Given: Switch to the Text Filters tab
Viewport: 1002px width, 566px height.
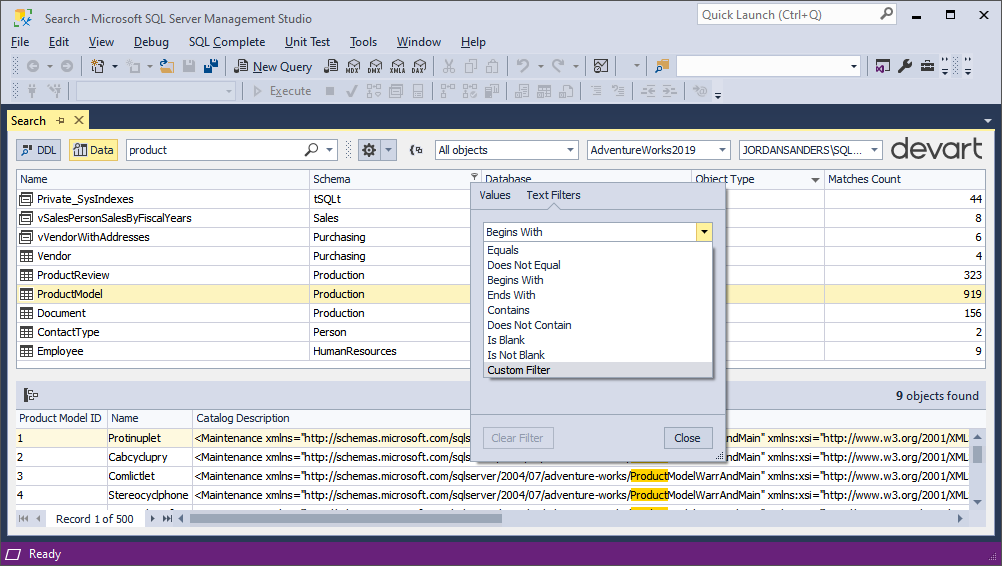Looking at the screenshot, I should [553, 195].
